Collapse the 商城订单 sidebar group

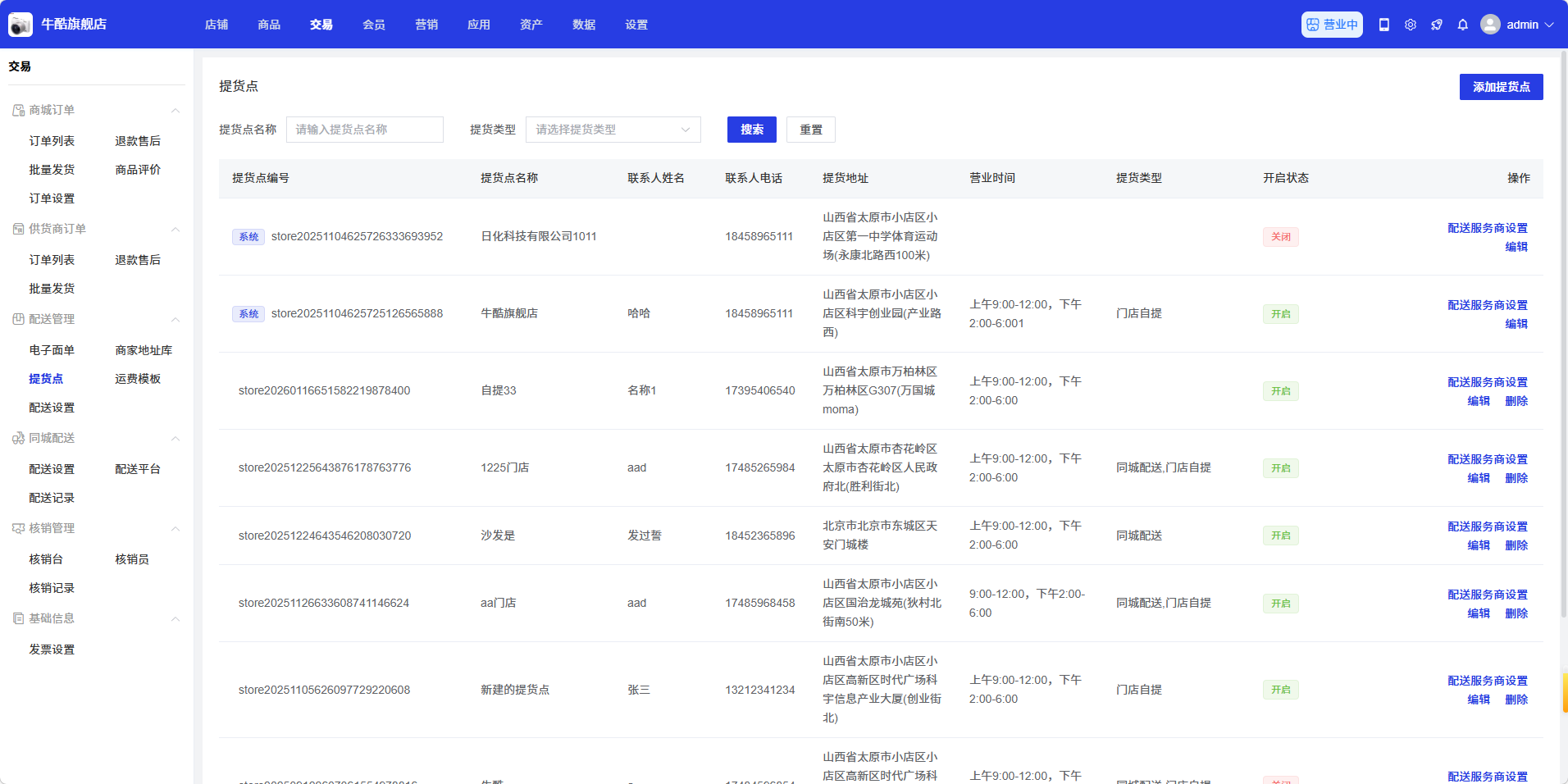175,111
